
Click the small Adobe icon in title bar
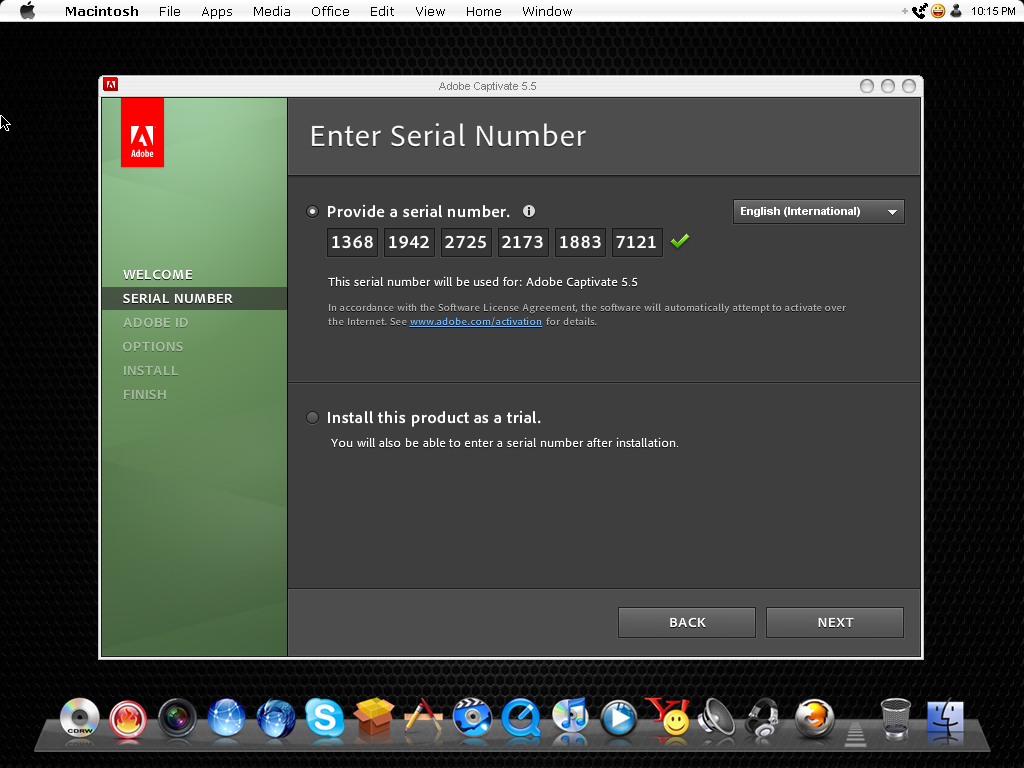[x=111, y=84]
